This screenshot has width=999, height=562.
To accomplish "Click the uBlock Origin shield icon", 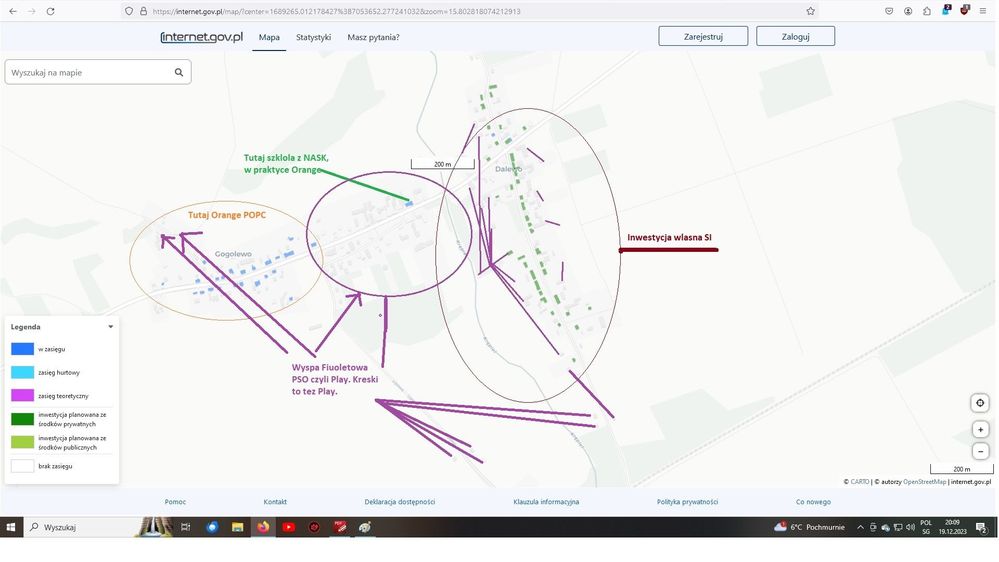I will click(x=965, y=10).
